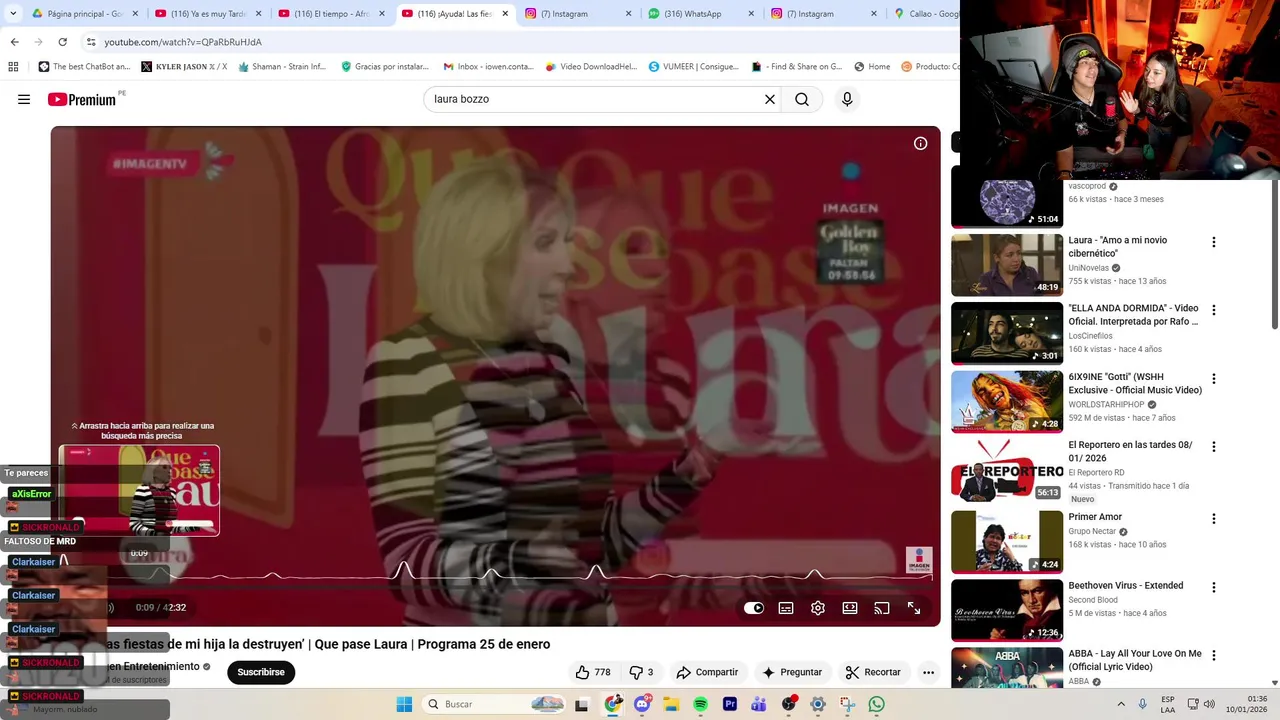Image resolution: width=1280 pixels, height=720 pixels.
Task: Cast video to a TV
Action: coord(882,608)
